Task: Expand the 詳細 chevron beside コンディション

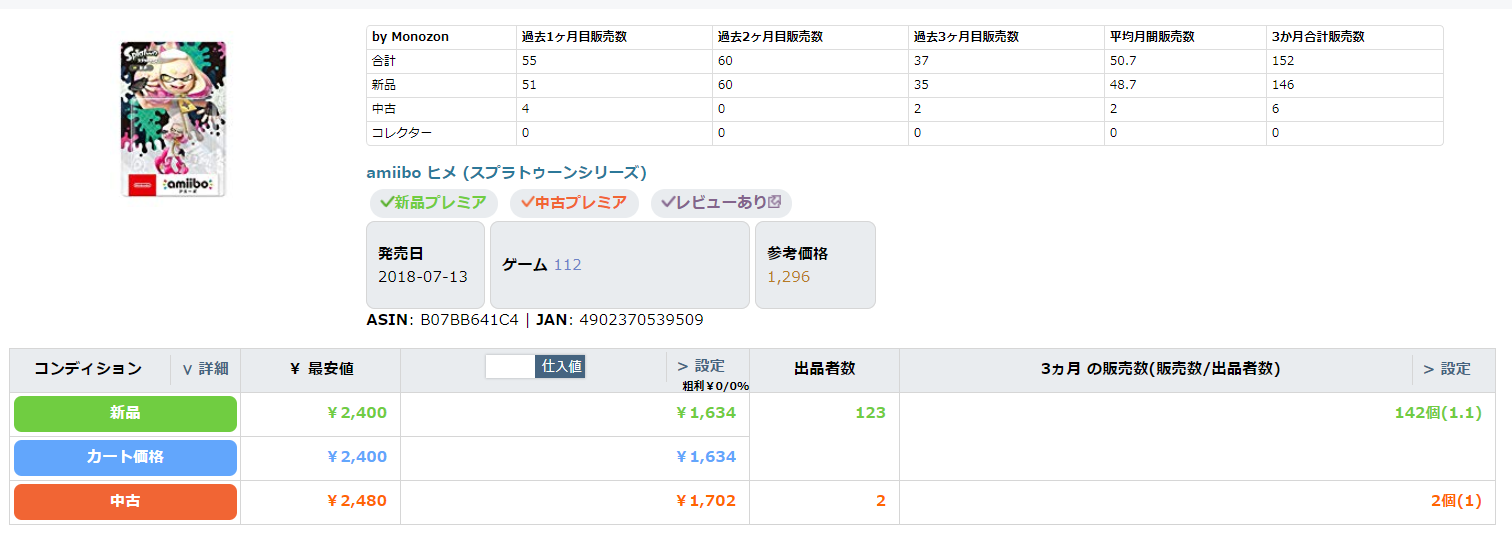Action: tap(205, 369)
